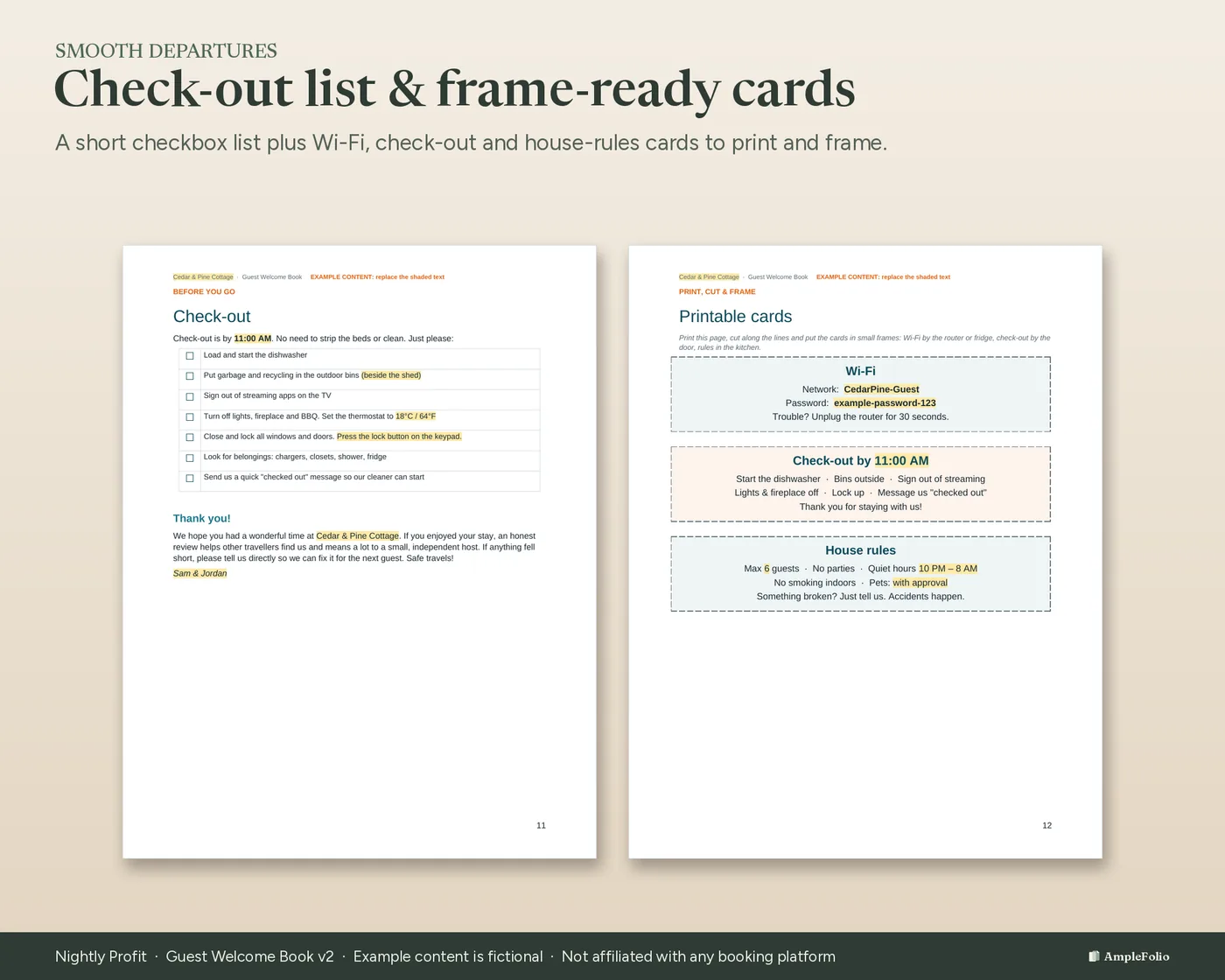Click the highlighted '18°C / 64°F' value
This screenshot has height=980, width=1225.
click(416, 416)
